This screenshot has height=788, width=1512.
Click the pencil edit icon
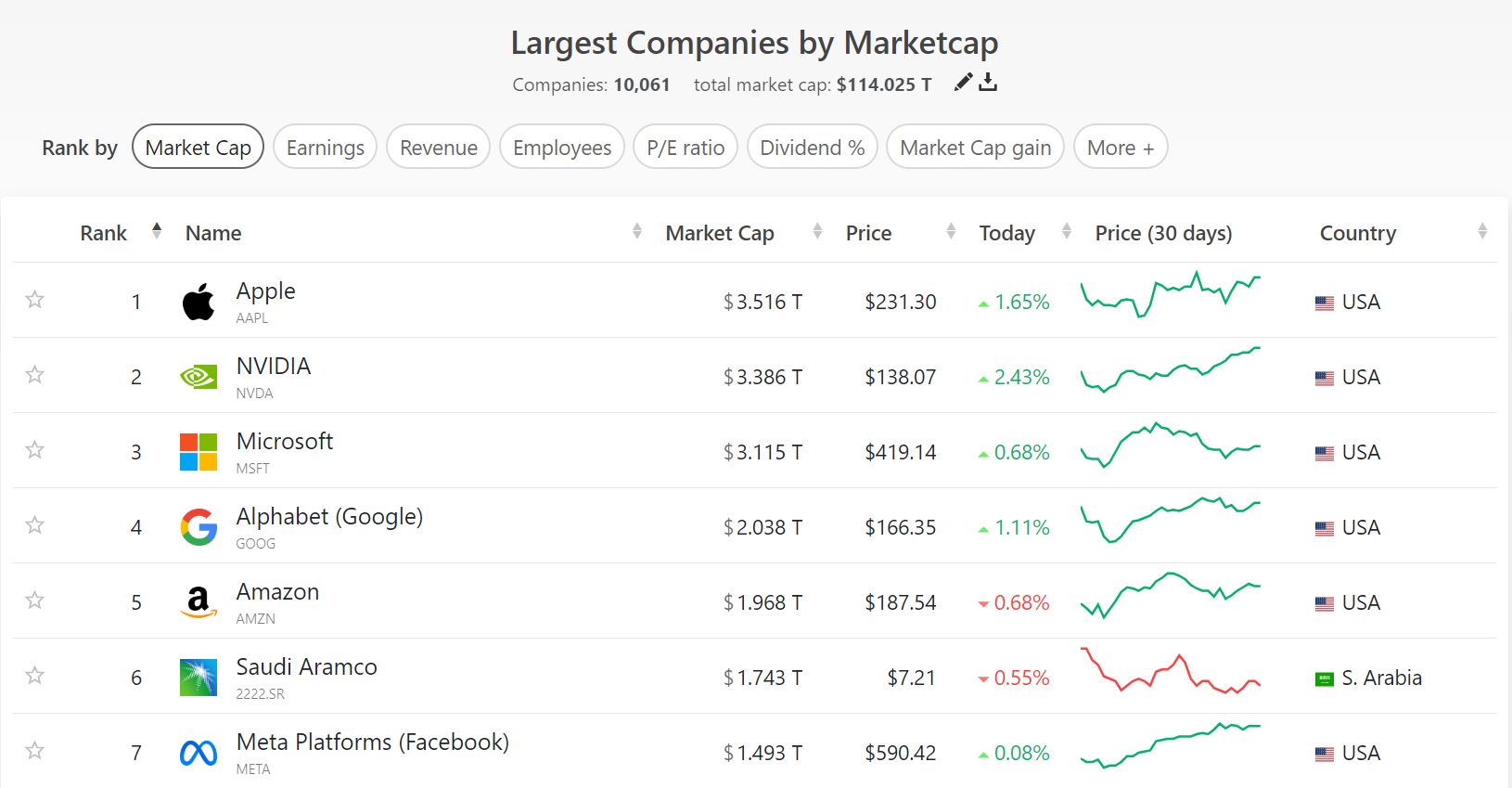click(964, 83)
